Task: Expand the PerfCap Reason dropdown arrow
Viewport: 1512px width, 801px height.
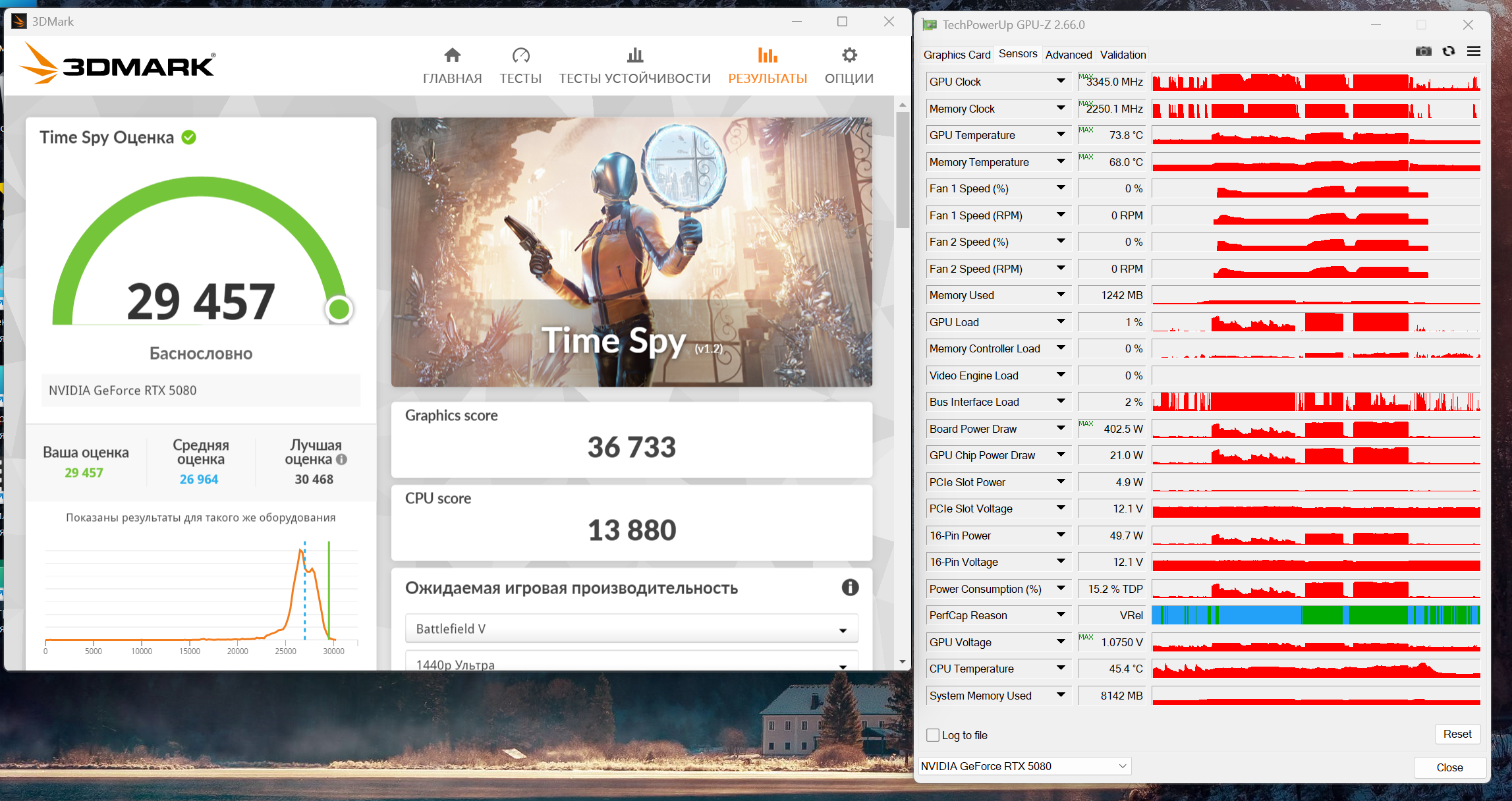Action: click(1061, 615)
